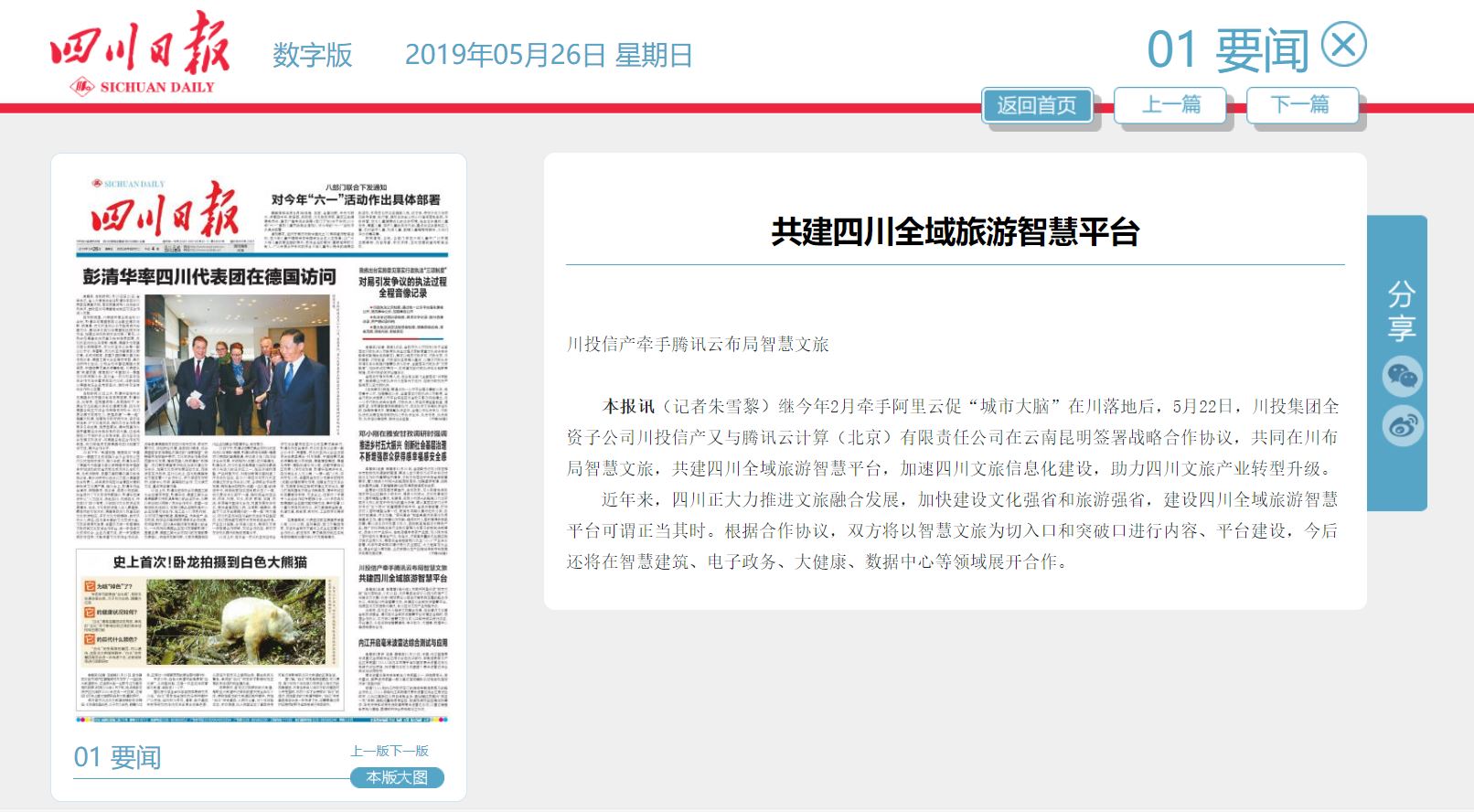1474x812 pixels.
Task: Select the white panda photo on the page
Action: [x=235, y=621]
